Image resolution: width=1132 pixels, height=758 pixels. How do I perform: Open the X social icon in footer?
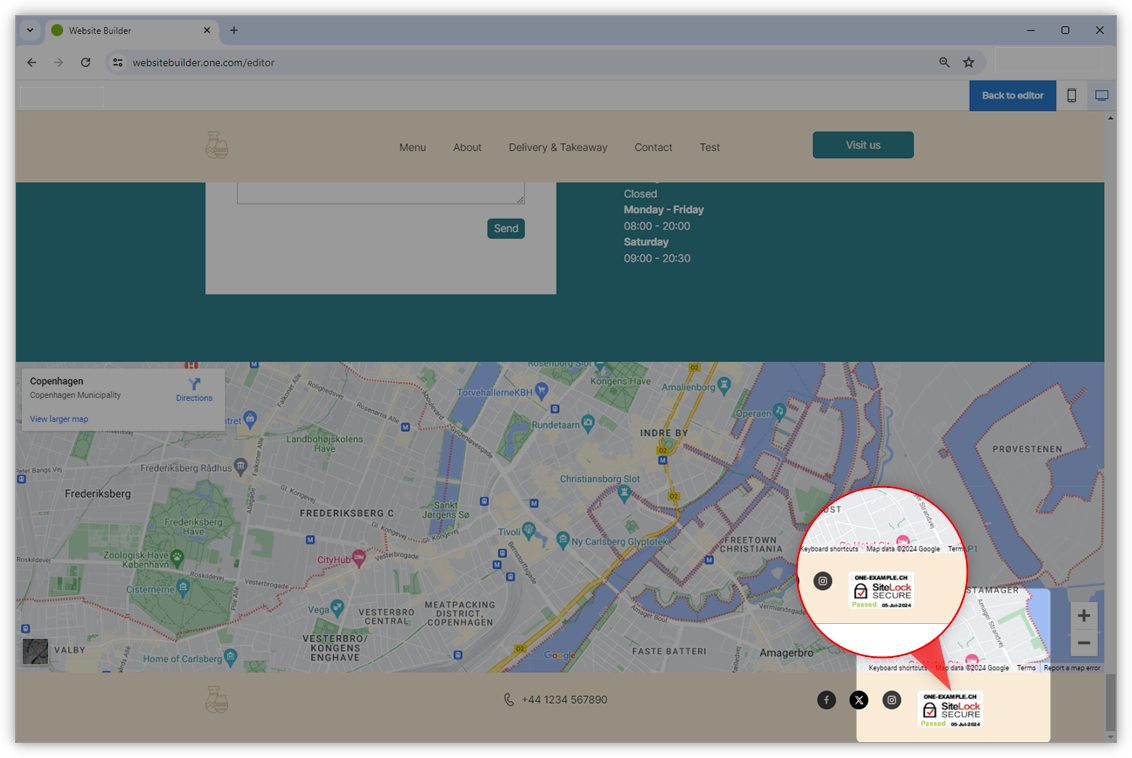coord(859,700)
